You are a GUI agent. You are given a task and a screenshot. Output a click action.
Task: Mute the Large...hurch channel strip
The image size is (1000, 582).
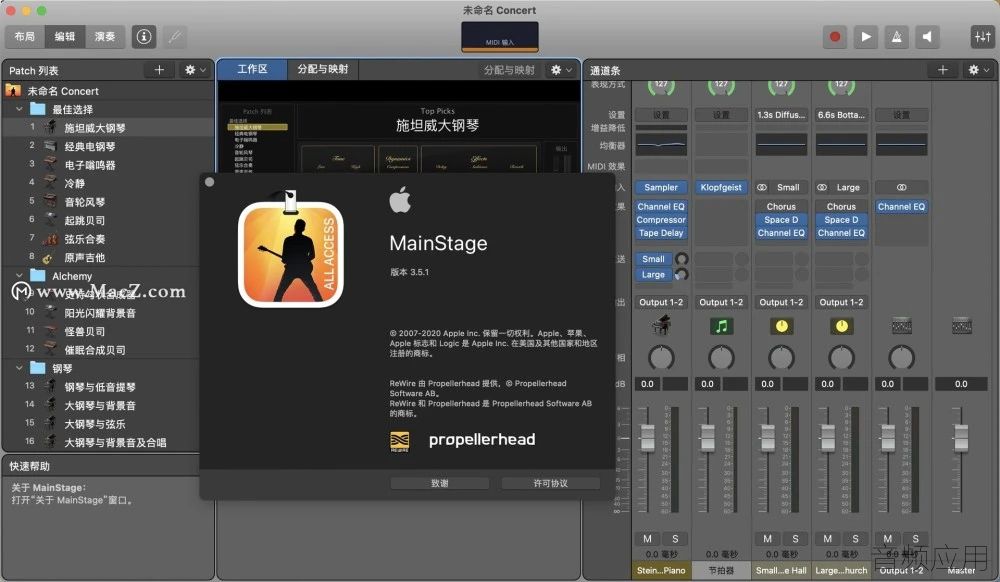[827, 539]
